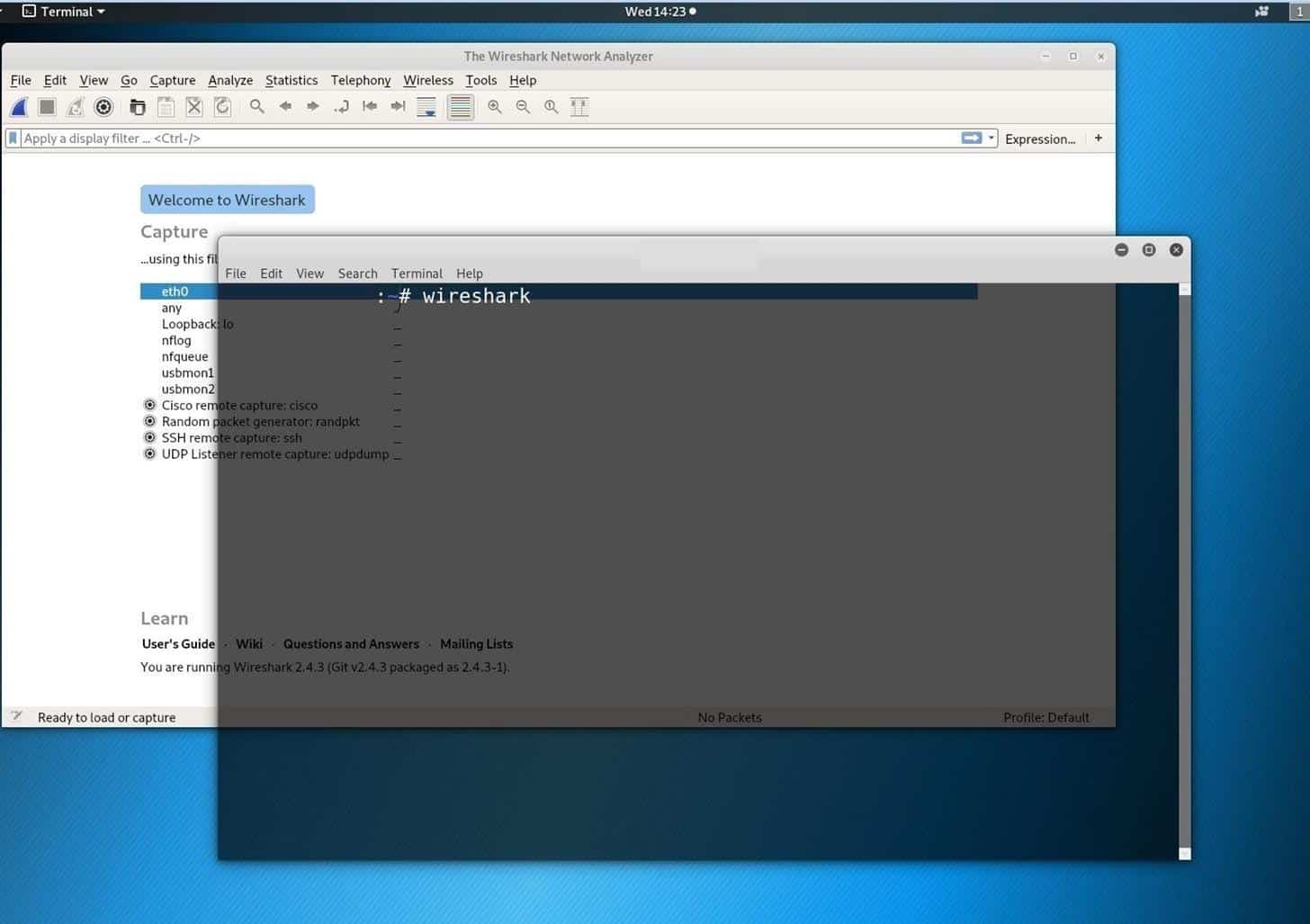Click the workspace indicator in the top bar
This screenshot has height=924, width=1310.
point(1299,12)
